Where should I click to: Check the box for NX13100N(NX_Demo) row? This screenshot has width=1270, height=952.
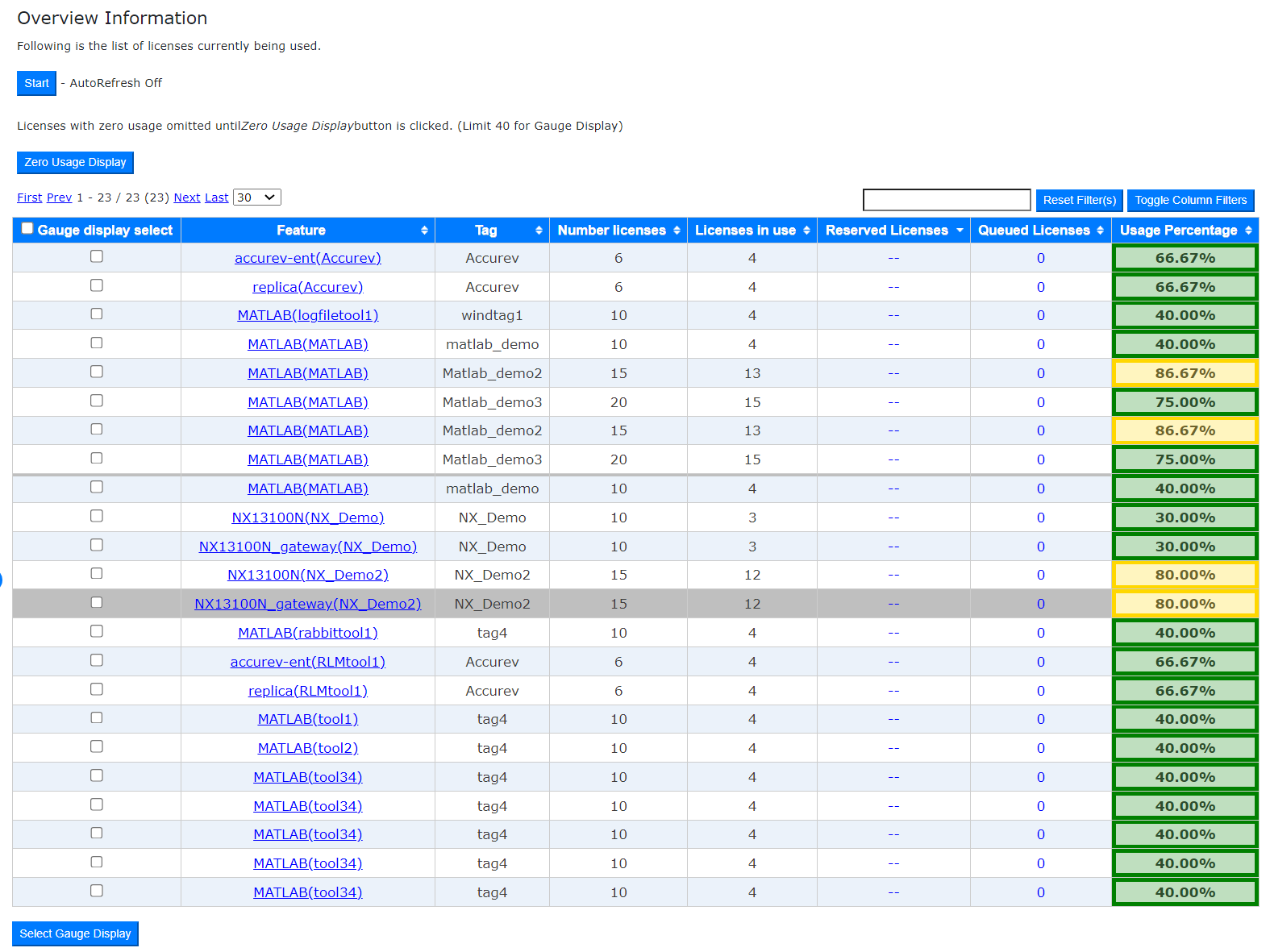click(x=97, y=516)
